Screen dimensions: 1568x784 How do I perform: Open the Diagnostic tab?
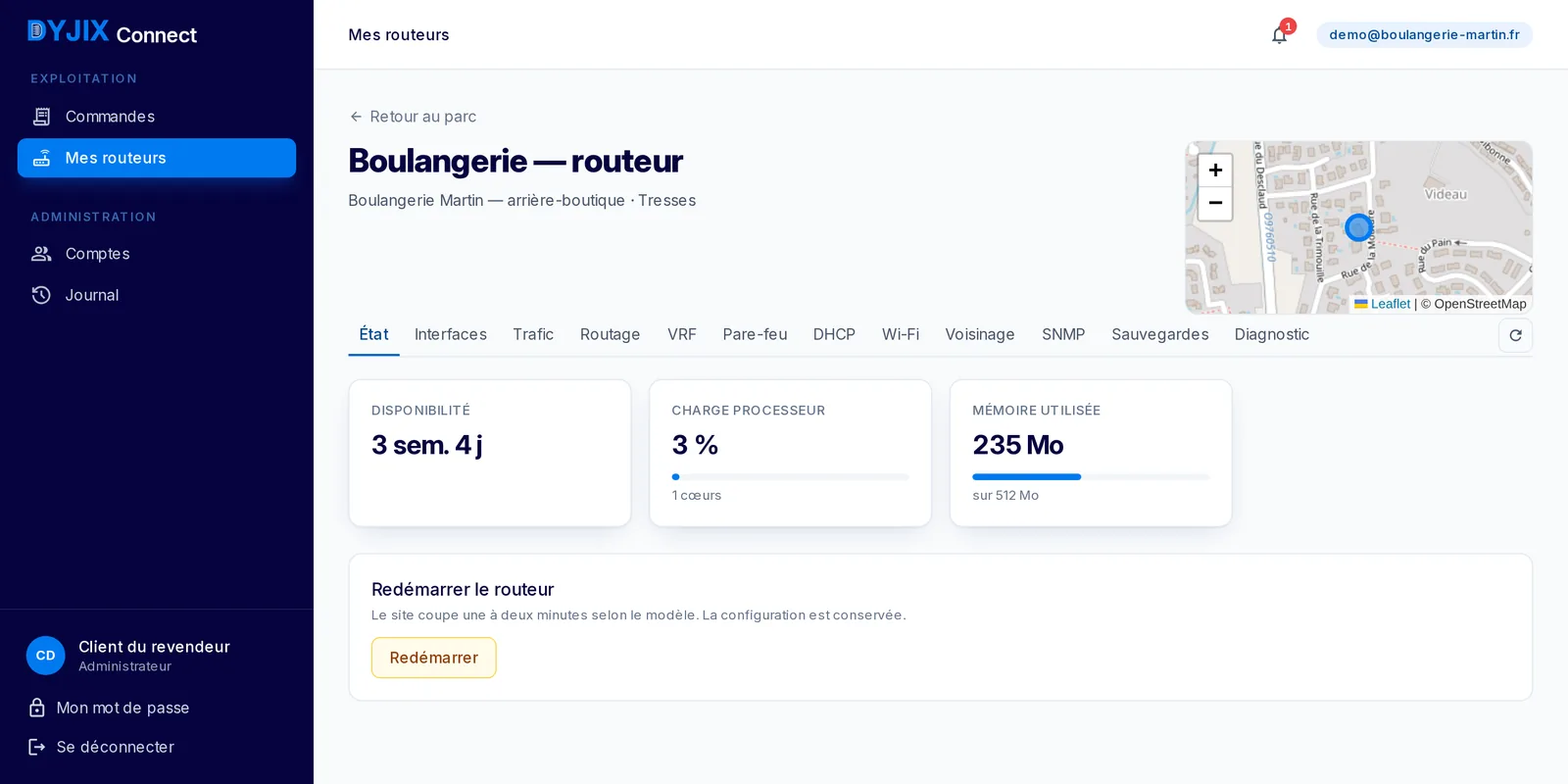pyautogui.click(x=1272, y=334)
